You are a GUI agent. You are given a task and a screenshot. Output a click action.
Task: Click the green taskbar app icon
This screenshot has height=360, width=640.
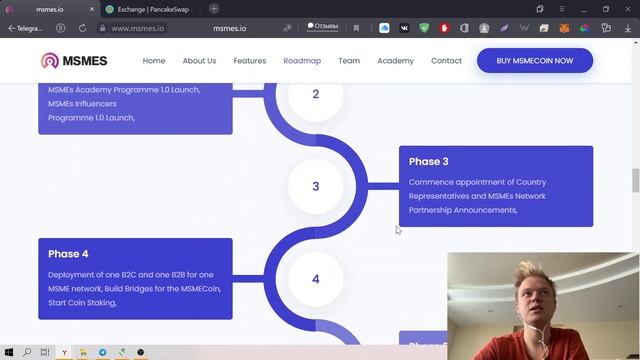click(122, 352)
